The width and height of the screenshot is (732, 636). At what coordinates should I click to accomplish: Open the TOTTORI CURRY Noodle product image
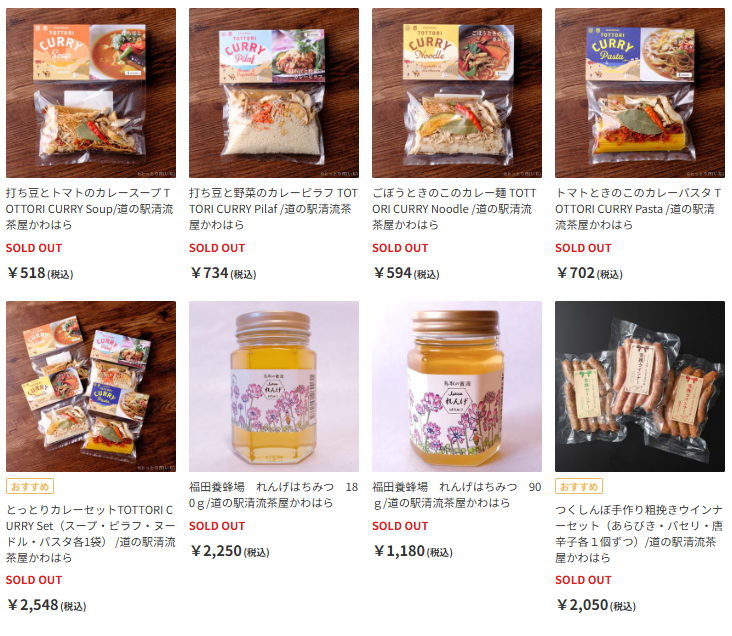point(457,93)
